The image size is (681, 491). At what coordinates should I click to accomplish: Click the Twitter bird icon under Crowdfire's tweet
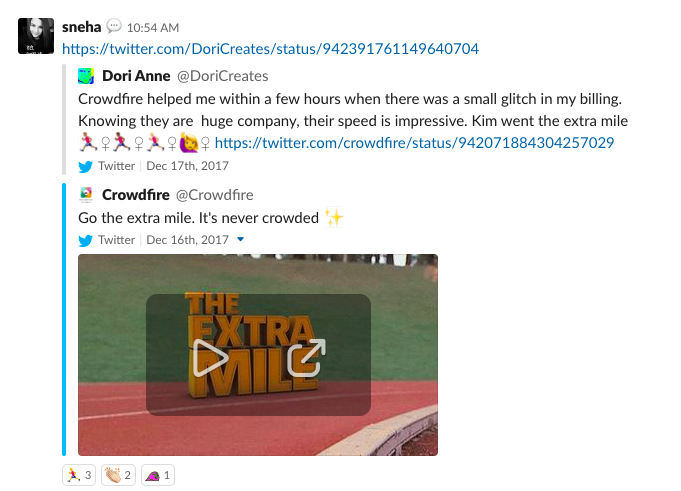86,240
